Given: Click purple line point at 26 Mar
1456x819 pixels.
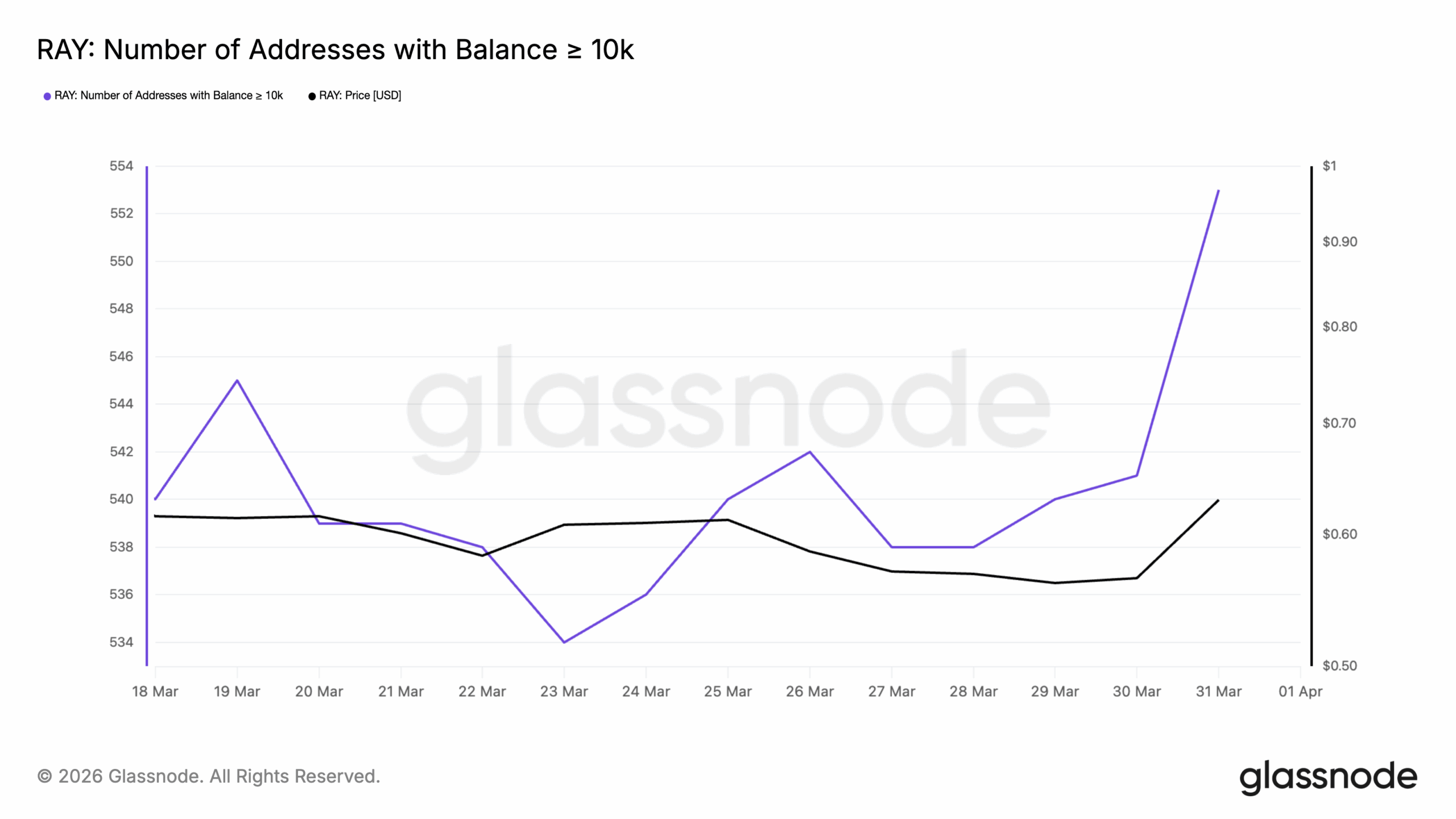Looking at the screenshot, I should pos(809,452).
